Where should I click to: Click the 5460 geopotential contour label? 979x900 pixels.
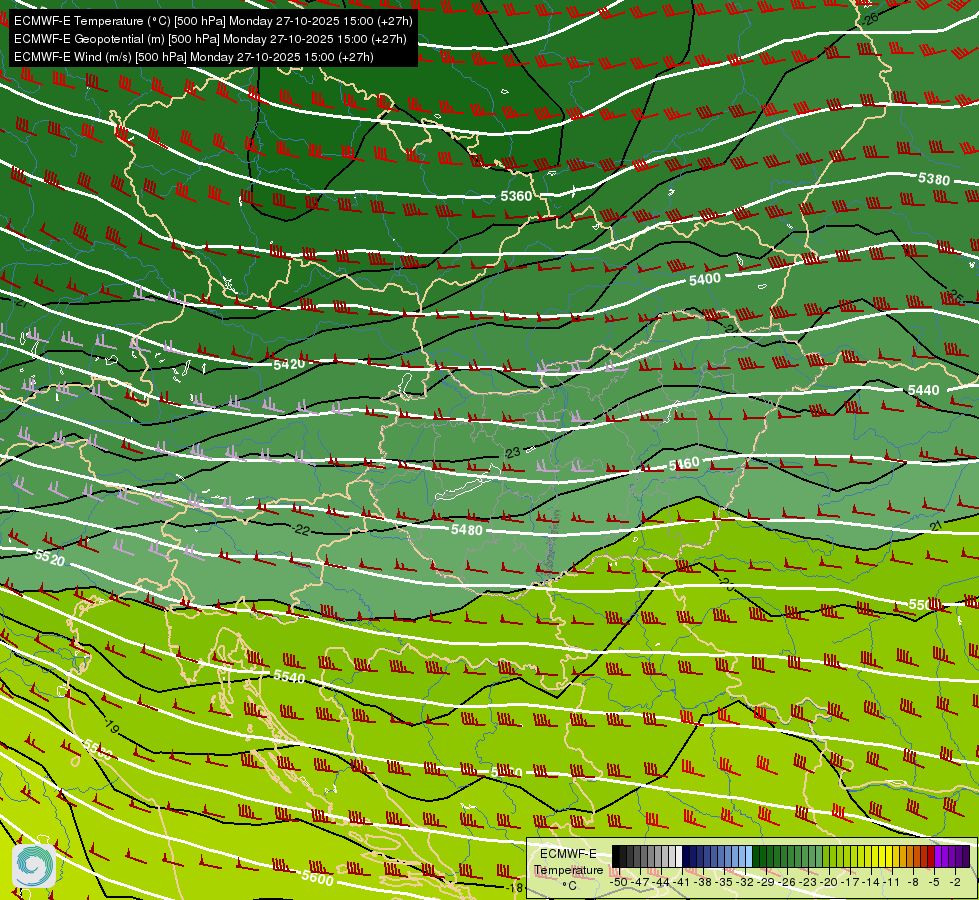(x=684, y=464)
